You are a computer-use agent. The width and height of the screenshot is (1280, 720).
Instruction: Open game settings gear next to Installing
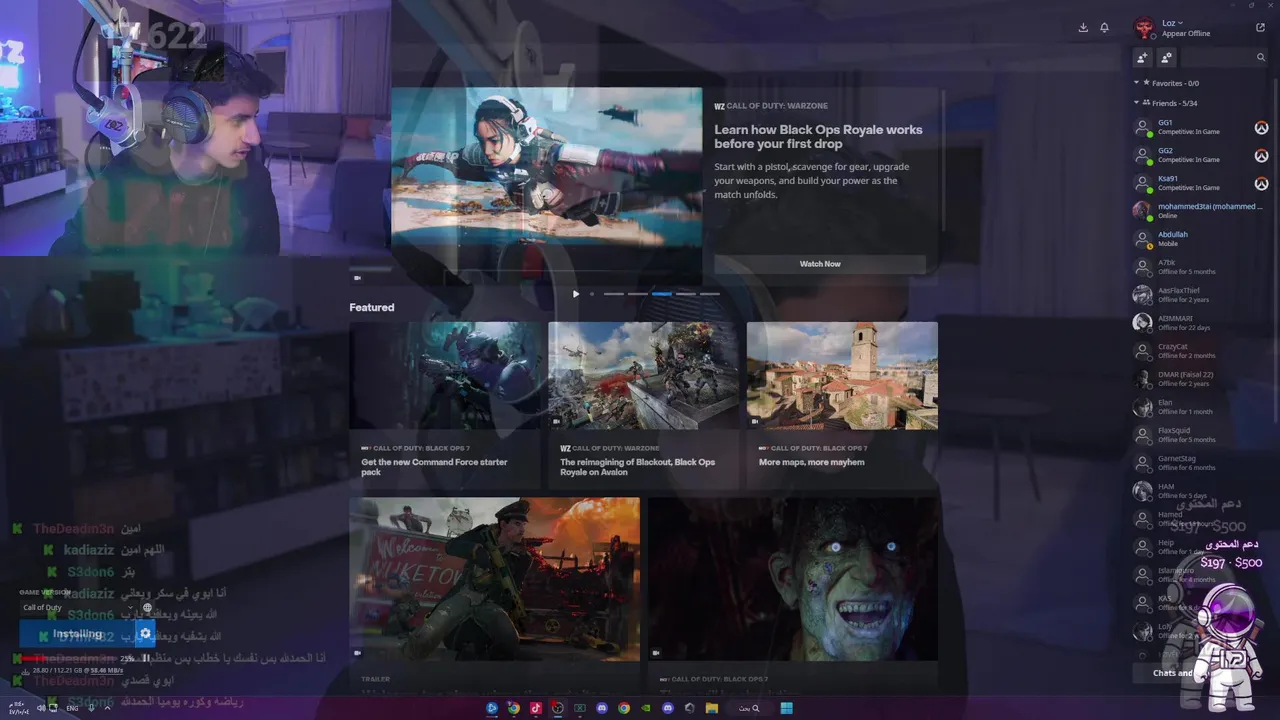[145, 633]
